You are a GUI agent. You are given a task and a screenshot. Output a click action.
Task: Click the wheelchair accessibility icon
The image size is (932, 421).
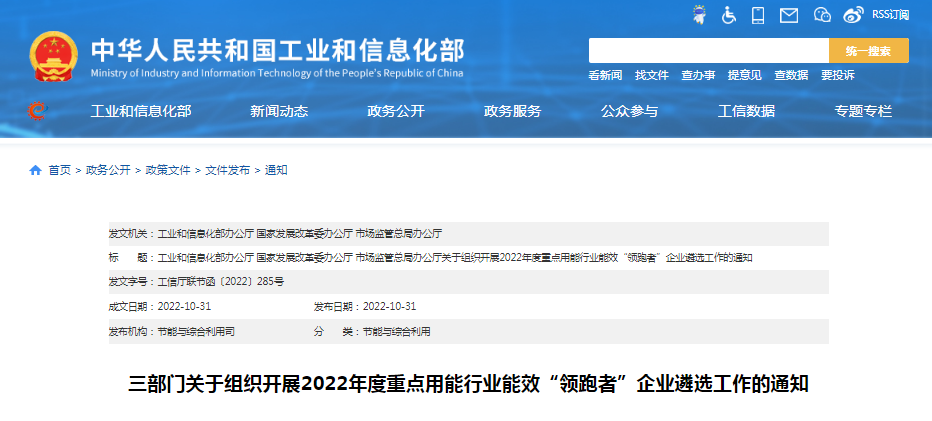[x=729, y=14]
